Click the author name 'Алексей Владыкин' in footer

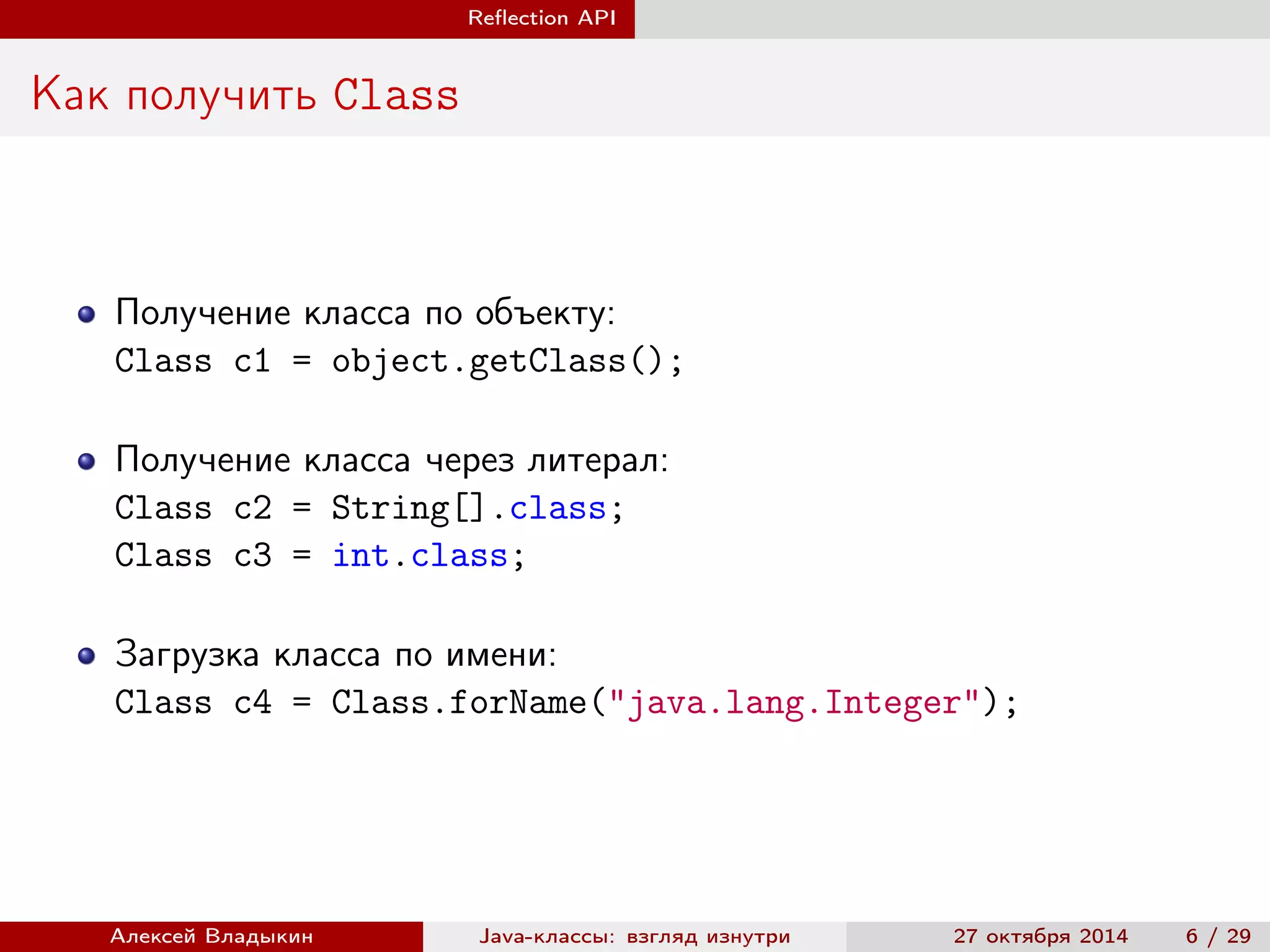[211, 936]
